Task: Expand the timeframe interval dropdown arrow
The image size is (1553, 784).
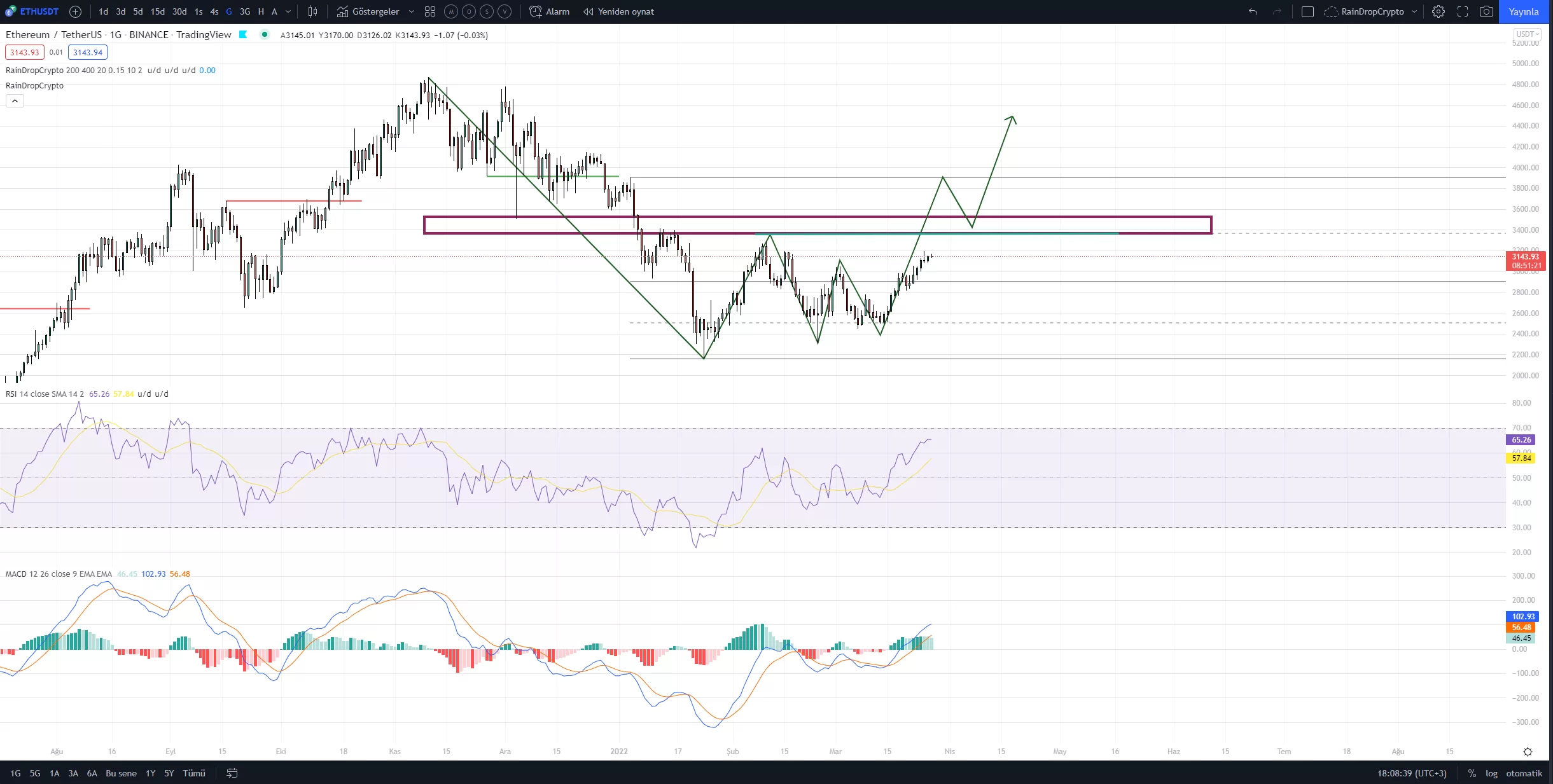Action: [288, 11]
